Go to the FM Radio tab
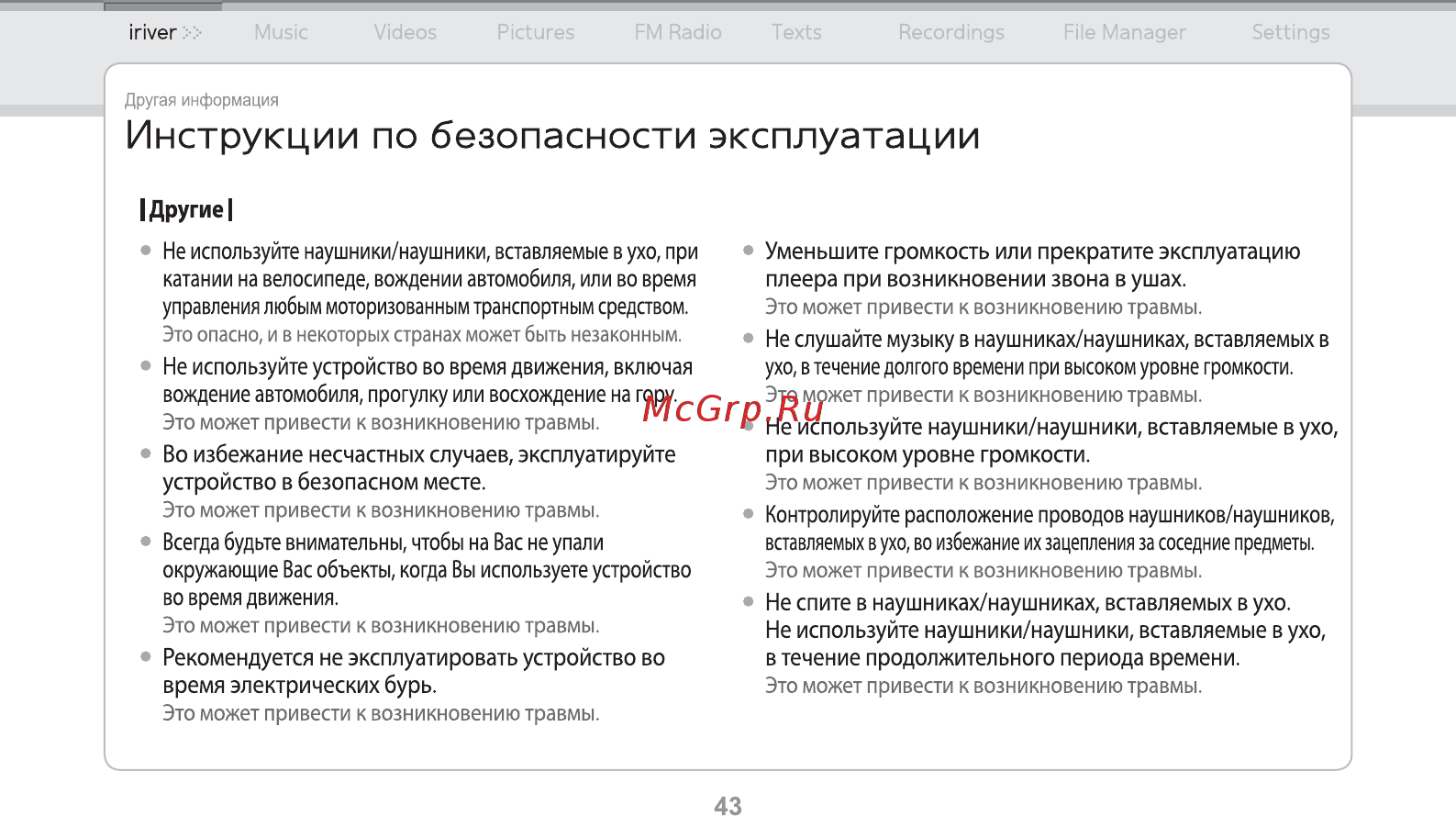1456x816 pixels. pos(678,33)
